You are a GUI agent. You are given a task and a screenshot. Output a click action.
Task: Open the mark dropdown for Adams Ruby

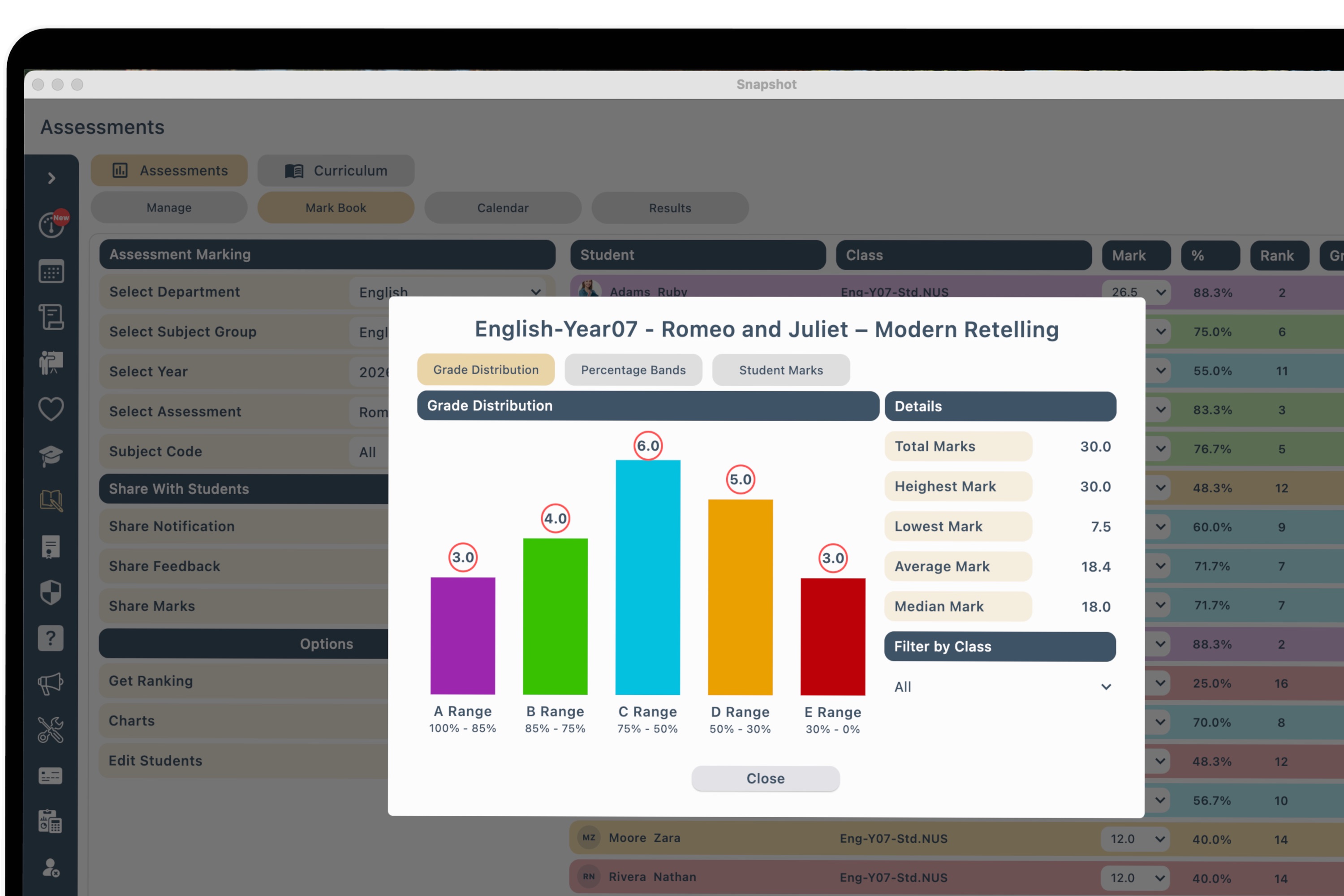pyautogui.click(x=1136, y=293)
